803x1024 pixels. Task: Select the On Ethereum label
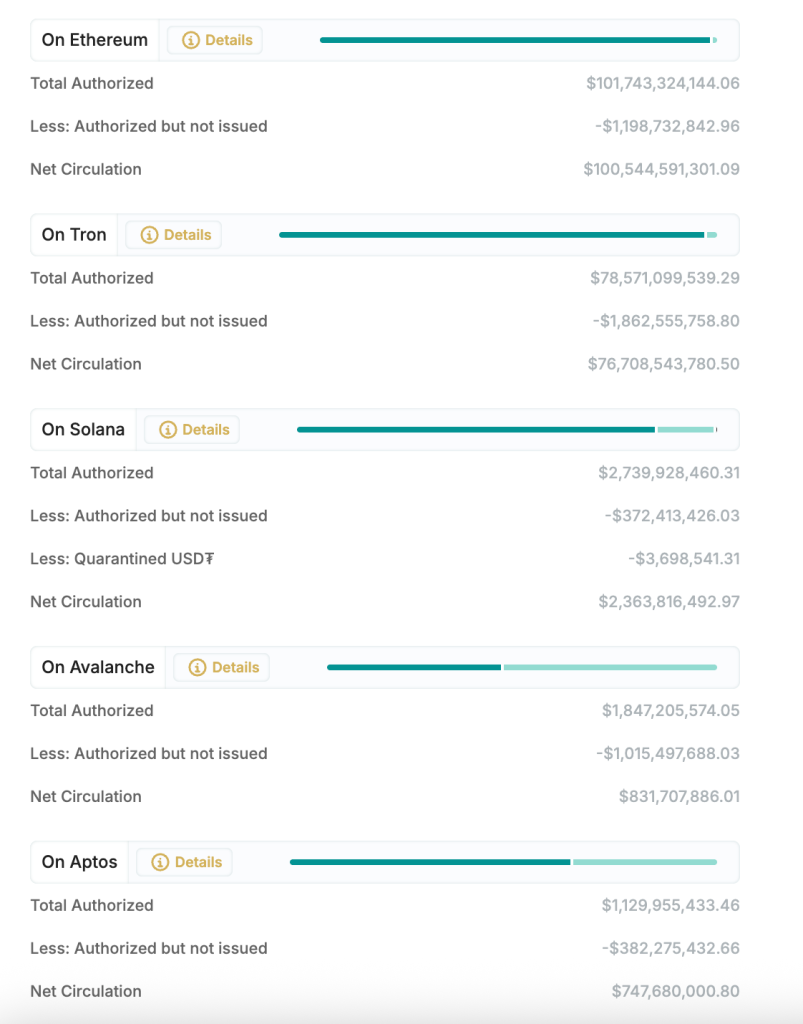click(95, 41)
